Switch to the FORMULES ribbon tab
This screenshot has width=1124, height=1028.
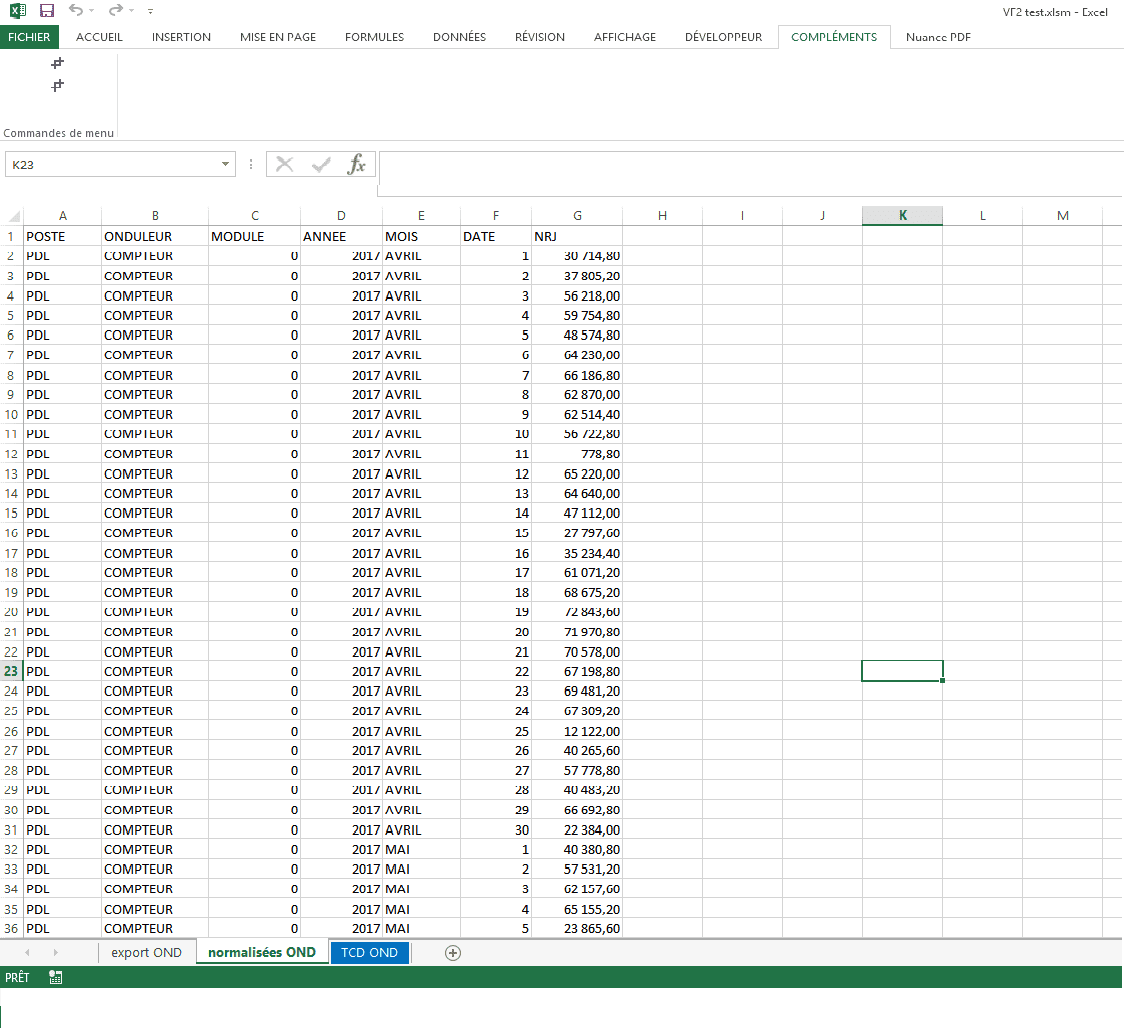[x=374, y=37]
